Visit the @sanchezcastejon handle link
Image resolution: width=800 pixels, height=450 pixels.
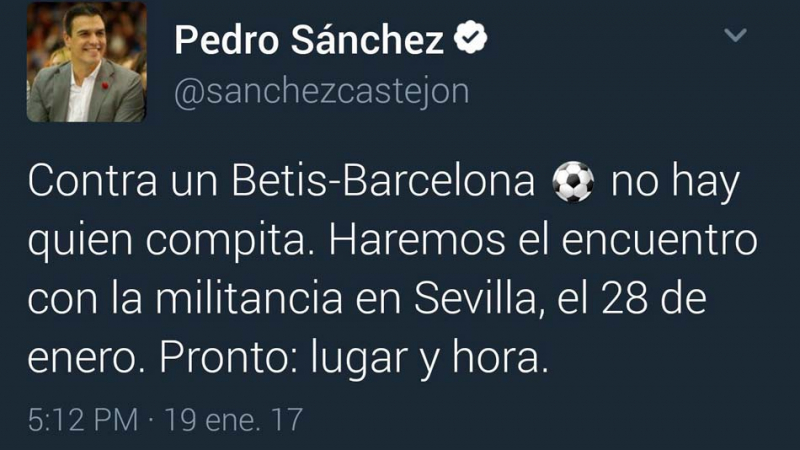pos(321,92)
